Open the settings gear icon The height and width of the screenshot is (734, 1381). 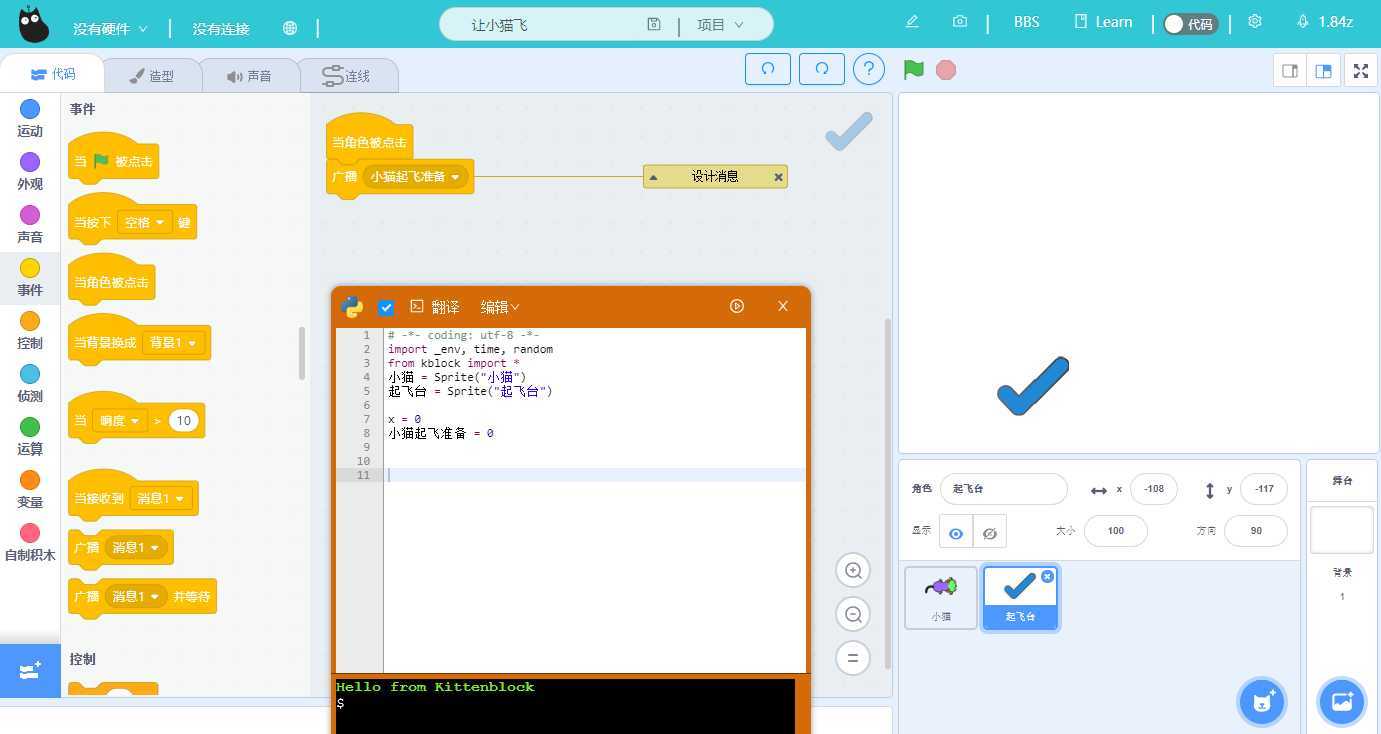coord(1255,21)
